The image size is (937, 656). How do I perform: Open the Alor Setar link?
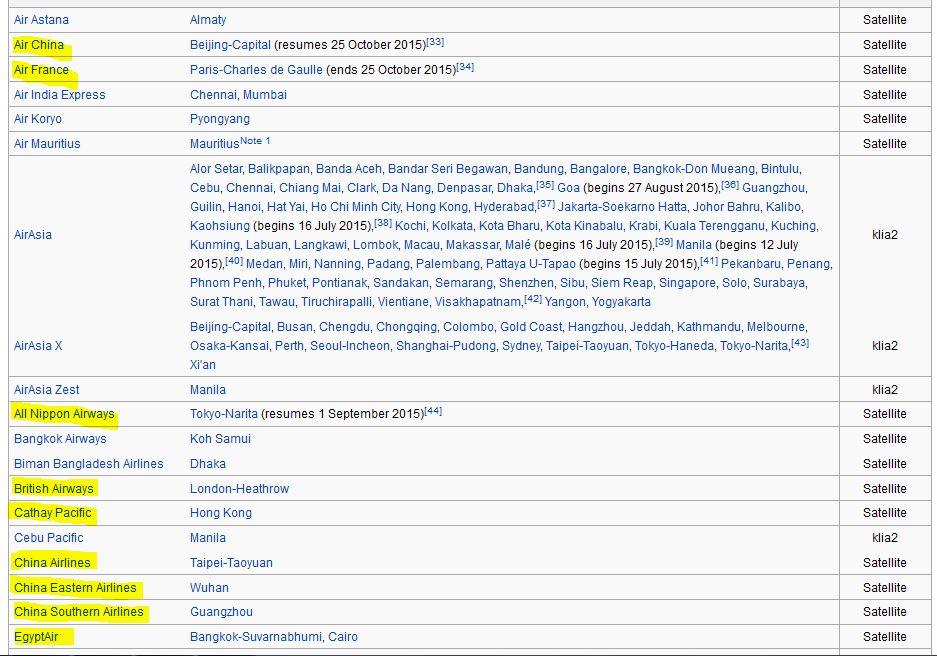point(216,169)
